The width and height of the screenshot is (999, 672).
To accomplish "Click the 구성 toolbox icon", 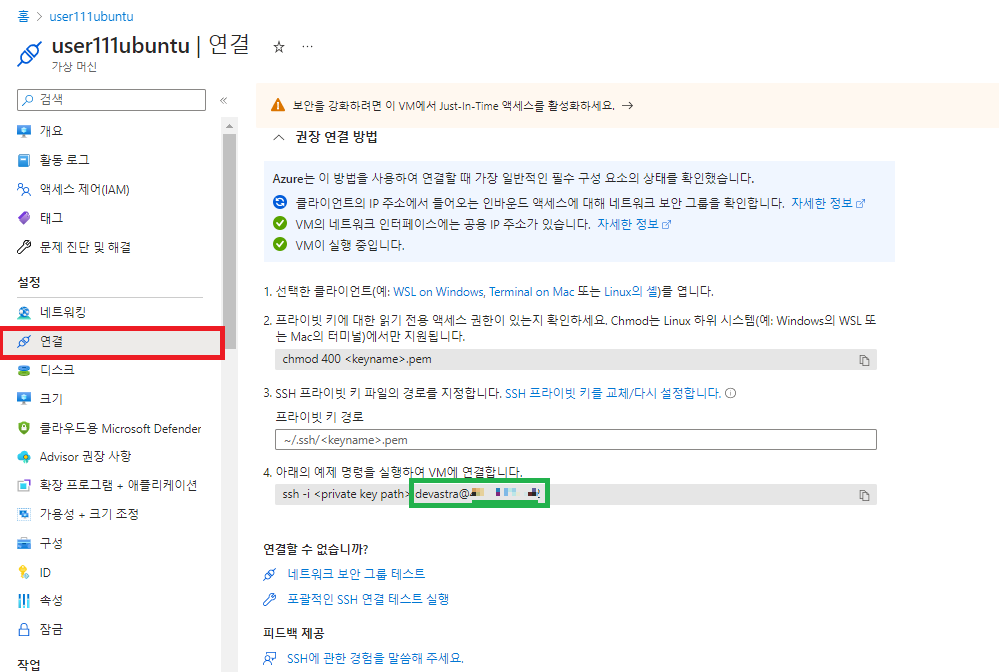I will coord(24,543).
